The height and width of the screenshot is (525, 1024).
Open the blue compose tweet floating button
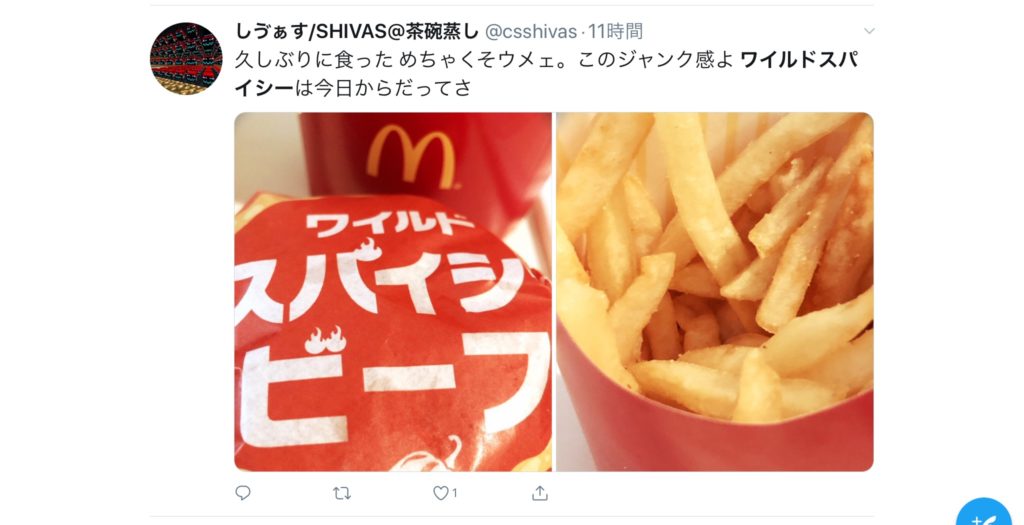point(985,513)
